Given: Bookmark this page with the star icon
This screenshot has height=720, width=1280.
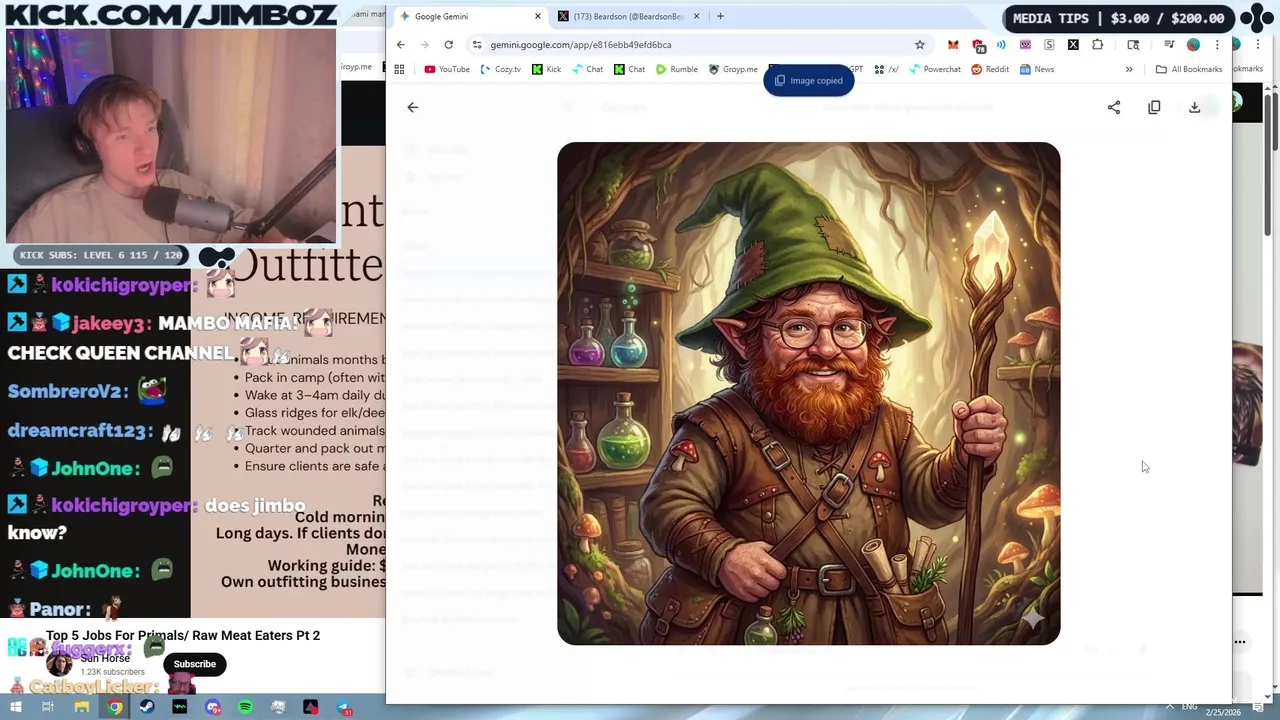Looking at the screenshot, I should pos(919,44).
